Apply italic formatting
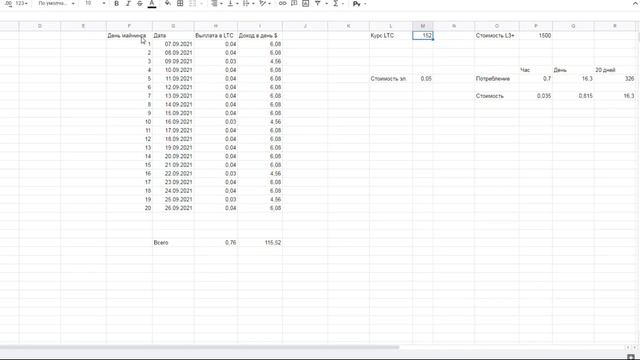The width and height of the screenshot is (640, 360). [128, 4]
